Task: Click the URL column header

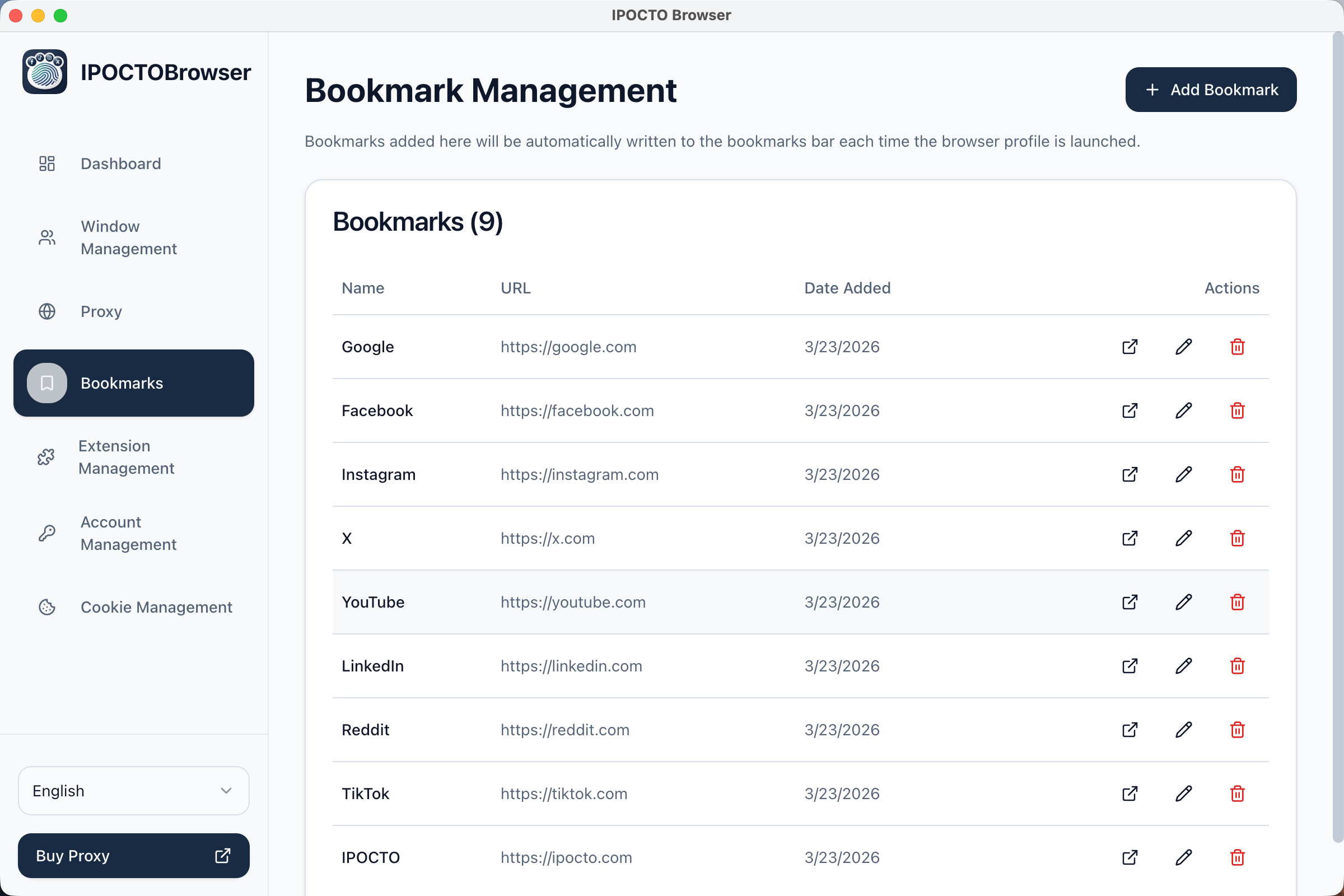Action: (516, 288)
